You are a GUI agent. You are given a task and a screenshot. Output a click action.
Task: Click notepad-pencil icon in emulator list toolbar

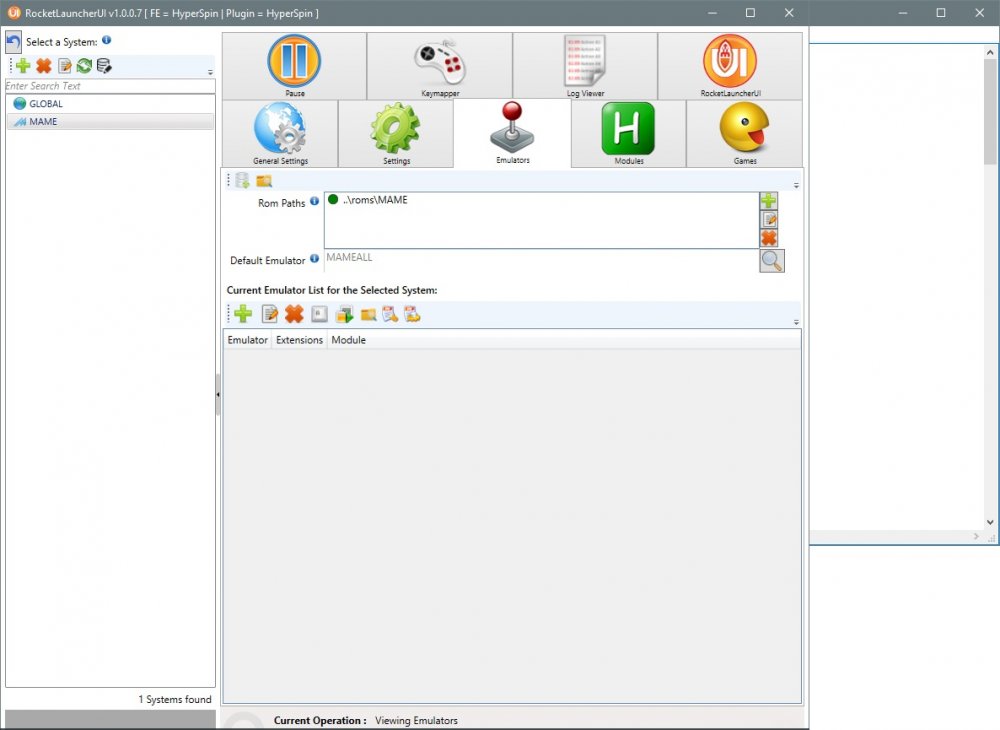pos(269,314)
